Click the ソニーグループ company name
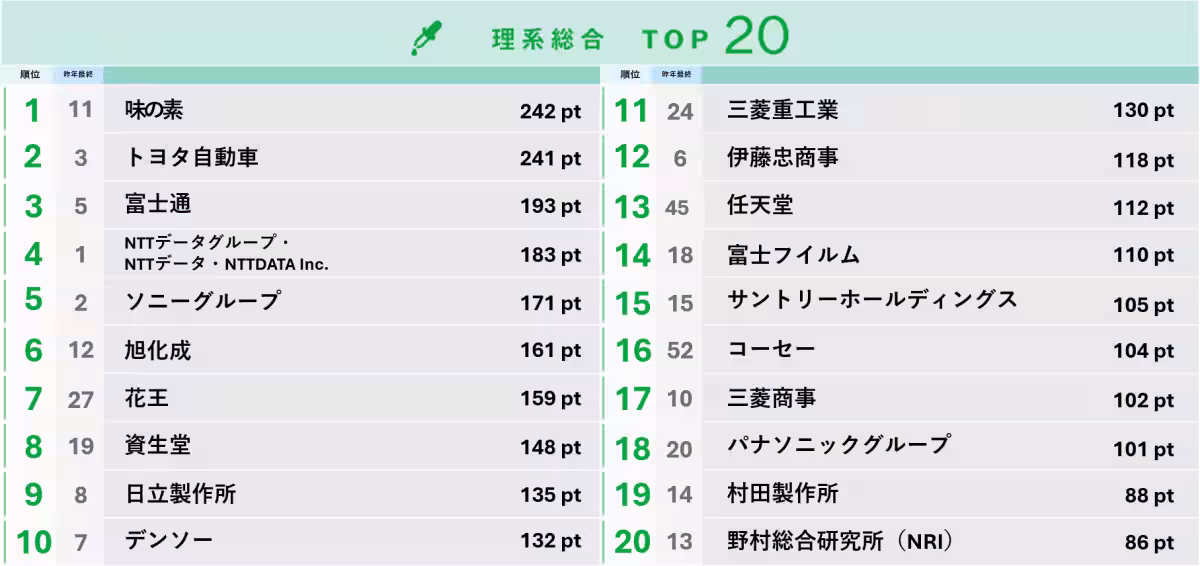The image size is (1200, 566). [202, 300]
